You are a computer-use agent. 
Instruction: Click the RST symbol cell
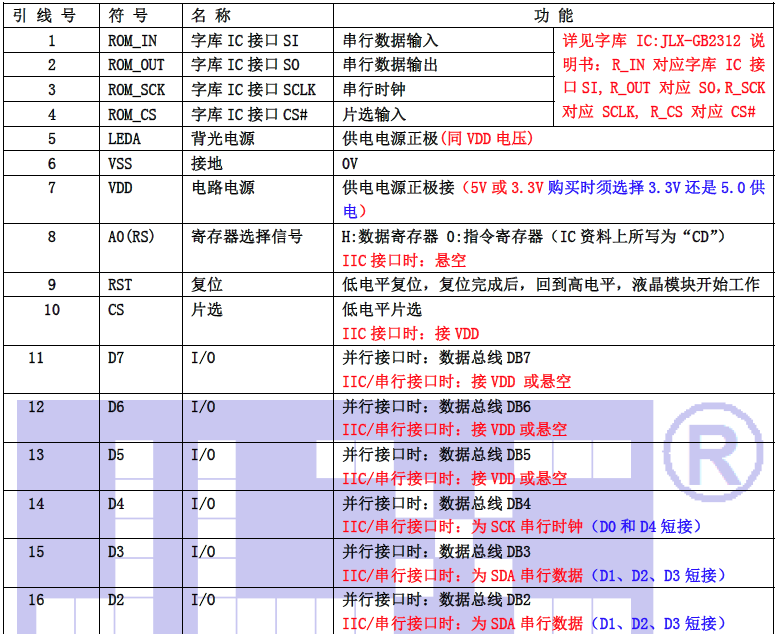tap(120, 285)
